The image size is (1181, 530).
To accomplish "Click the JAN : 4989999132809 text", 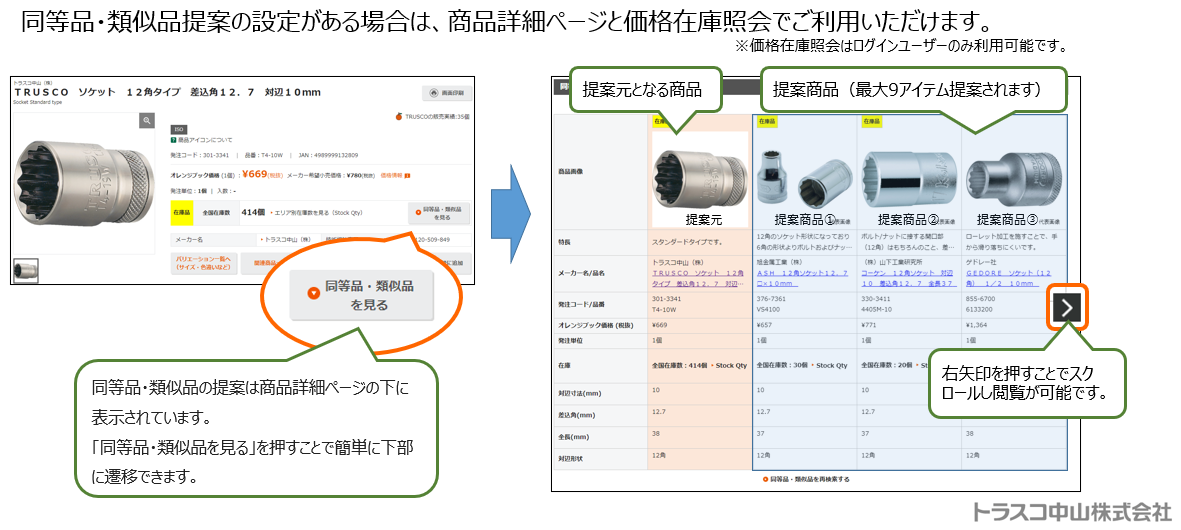I will pyautogui.click(x=328, y=155).
